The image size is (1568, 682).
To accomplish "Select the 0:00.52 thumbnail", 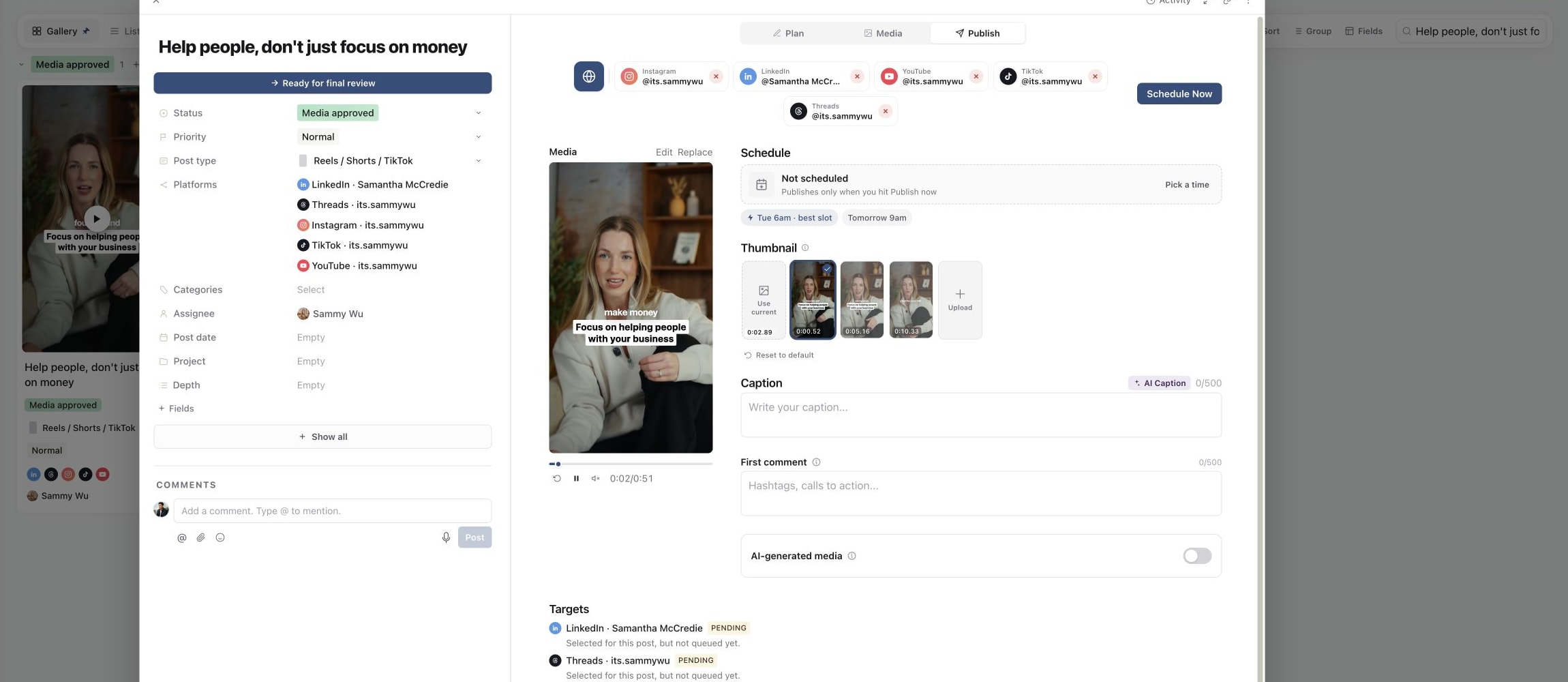I will (813, 300).
